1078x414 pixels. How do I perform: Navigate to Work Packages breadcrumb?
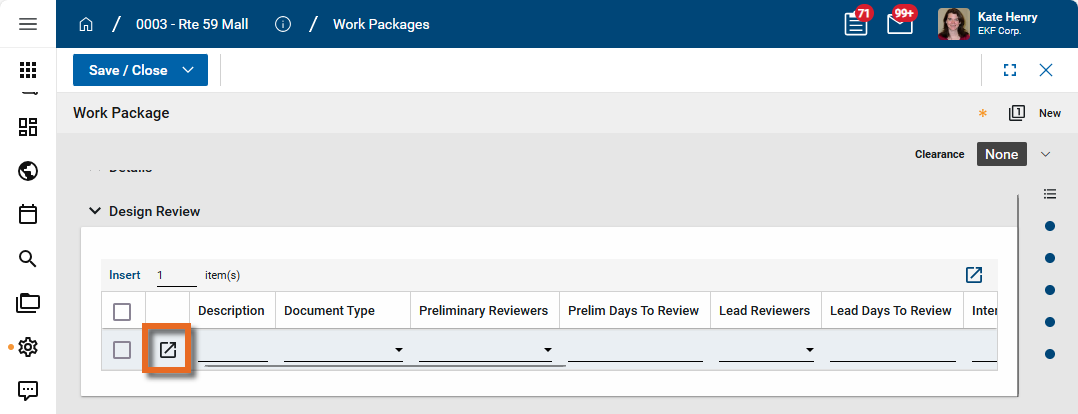point(381,24)
